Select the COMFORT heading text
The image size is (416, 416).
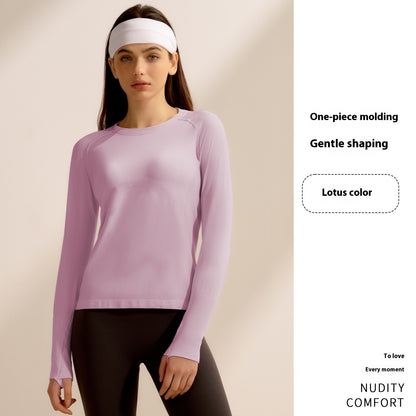click(x=375, y=403)
